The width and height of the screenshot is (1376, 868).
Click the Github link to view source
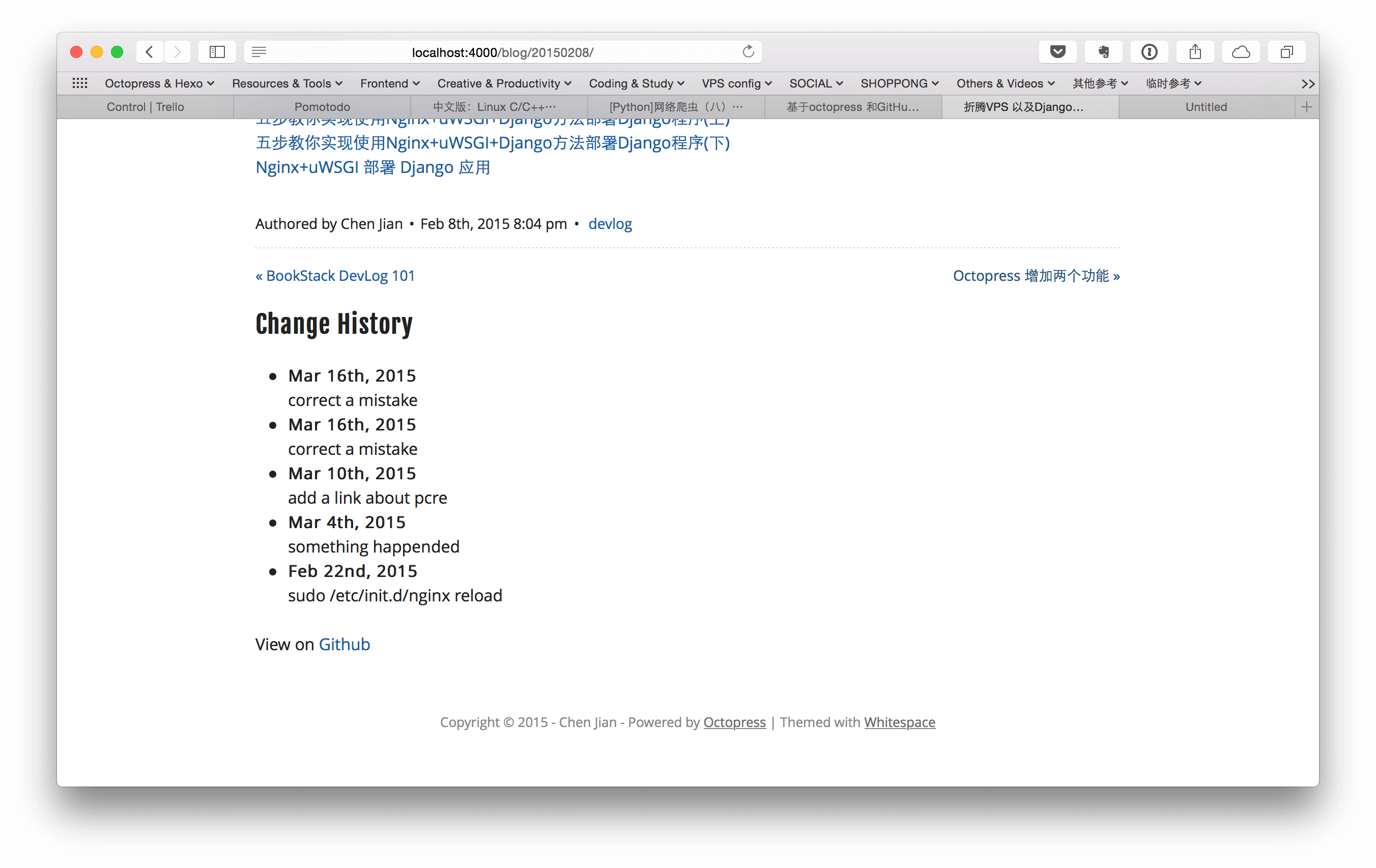344,644
